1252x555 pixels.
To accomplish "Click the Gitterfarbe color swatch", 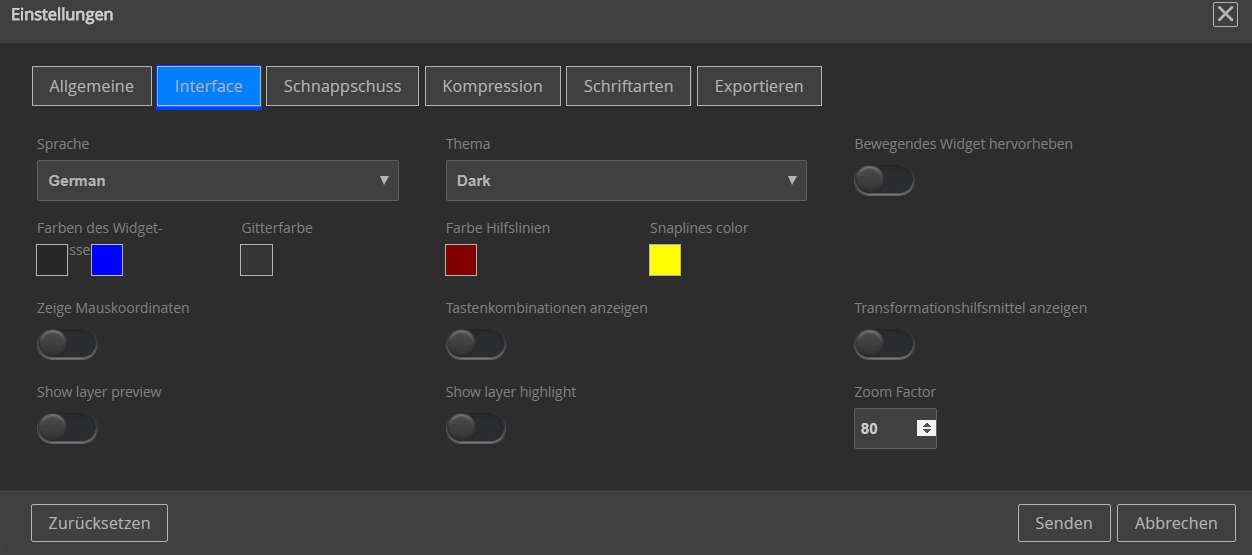I will click(x=257, y=260).
